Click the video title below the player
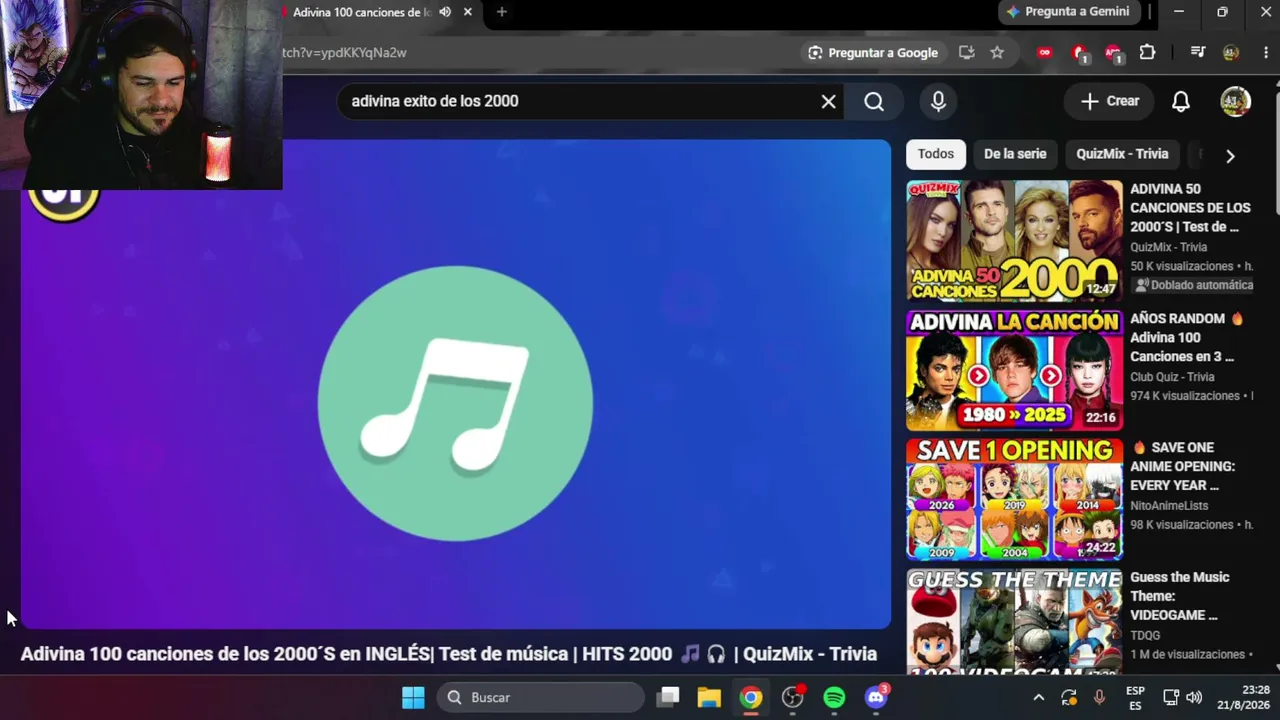The image size is (1280, 720). pos(449,654)
